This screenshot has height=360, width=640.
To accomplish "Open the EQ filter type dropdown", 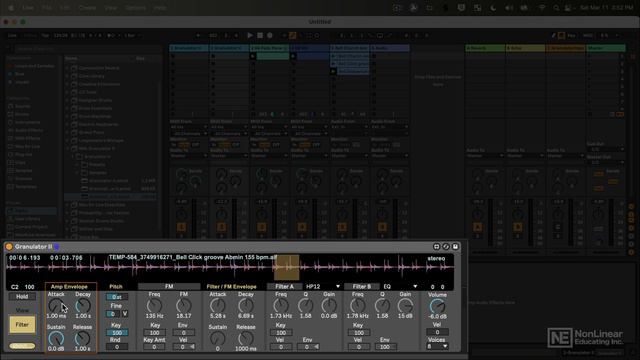I will click(x=400, y=287).
